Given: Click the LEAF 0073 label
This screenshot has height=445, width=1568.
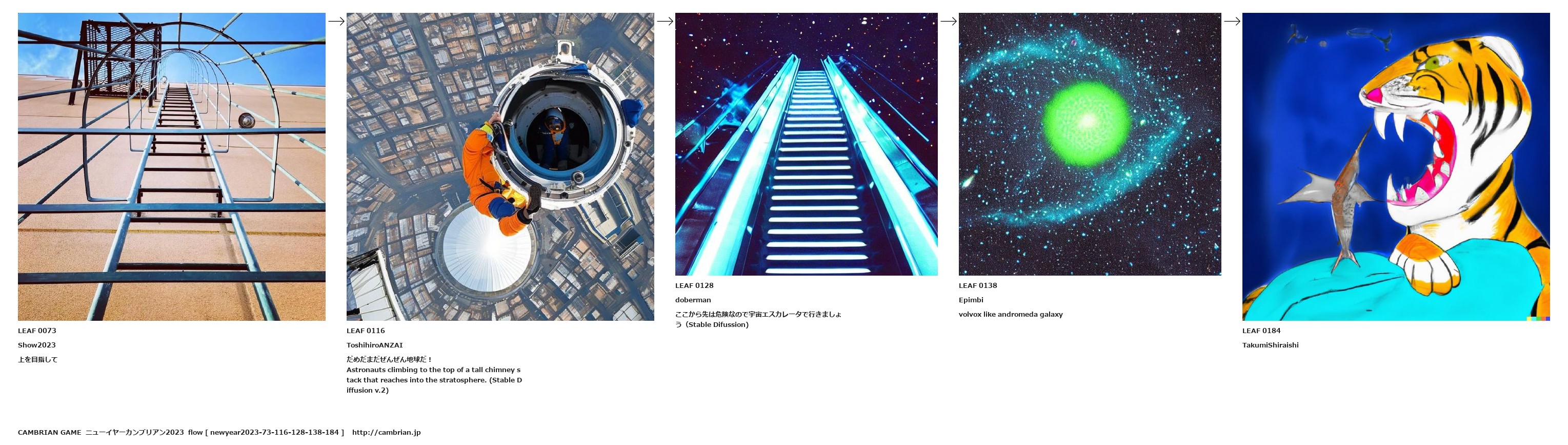Looking at the screenshot, I should (x=37, y=331).
